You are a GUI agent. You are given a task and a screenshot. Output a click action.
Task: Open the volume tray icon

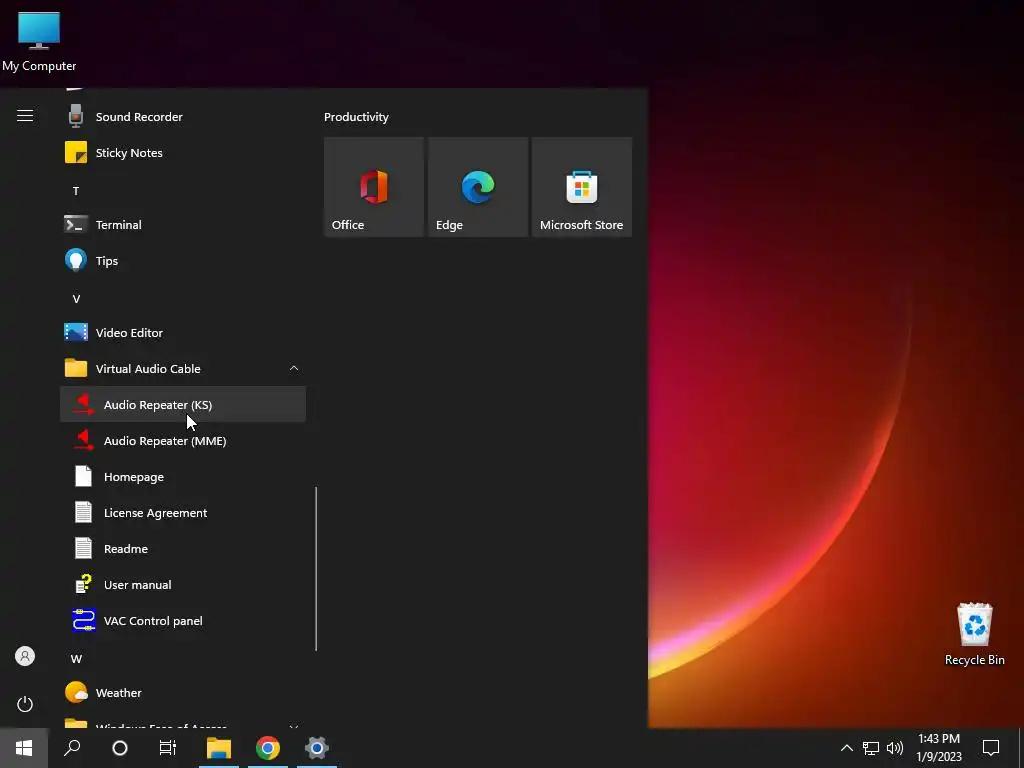coord(895,748)
